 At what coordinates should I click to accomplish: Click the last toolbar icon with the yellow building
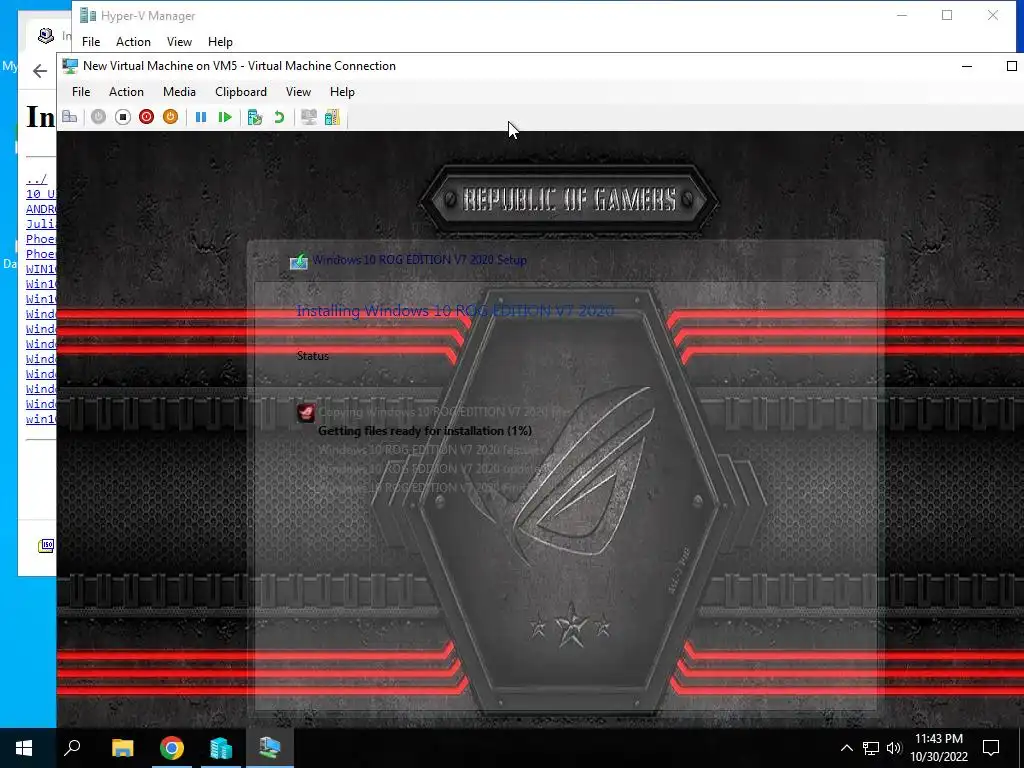332,117
